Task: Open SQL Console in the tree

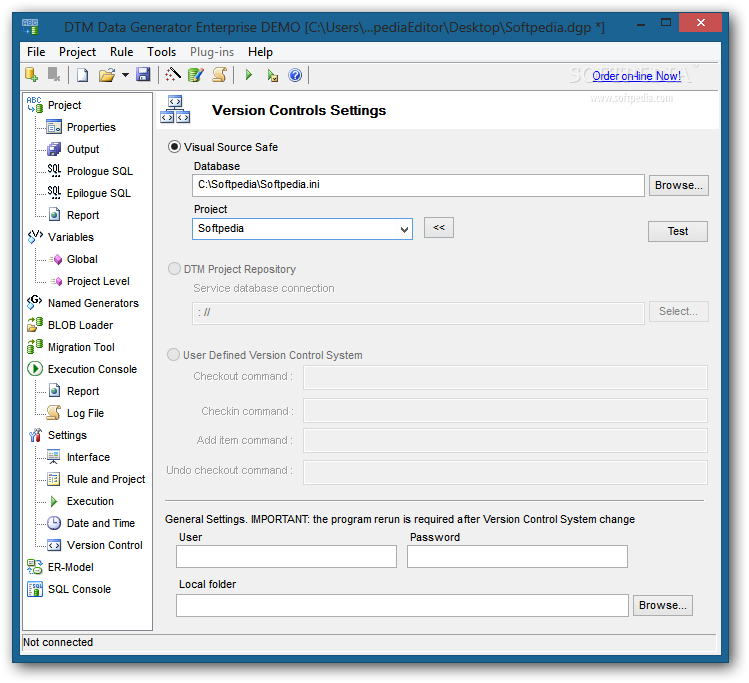Action: 79,588
